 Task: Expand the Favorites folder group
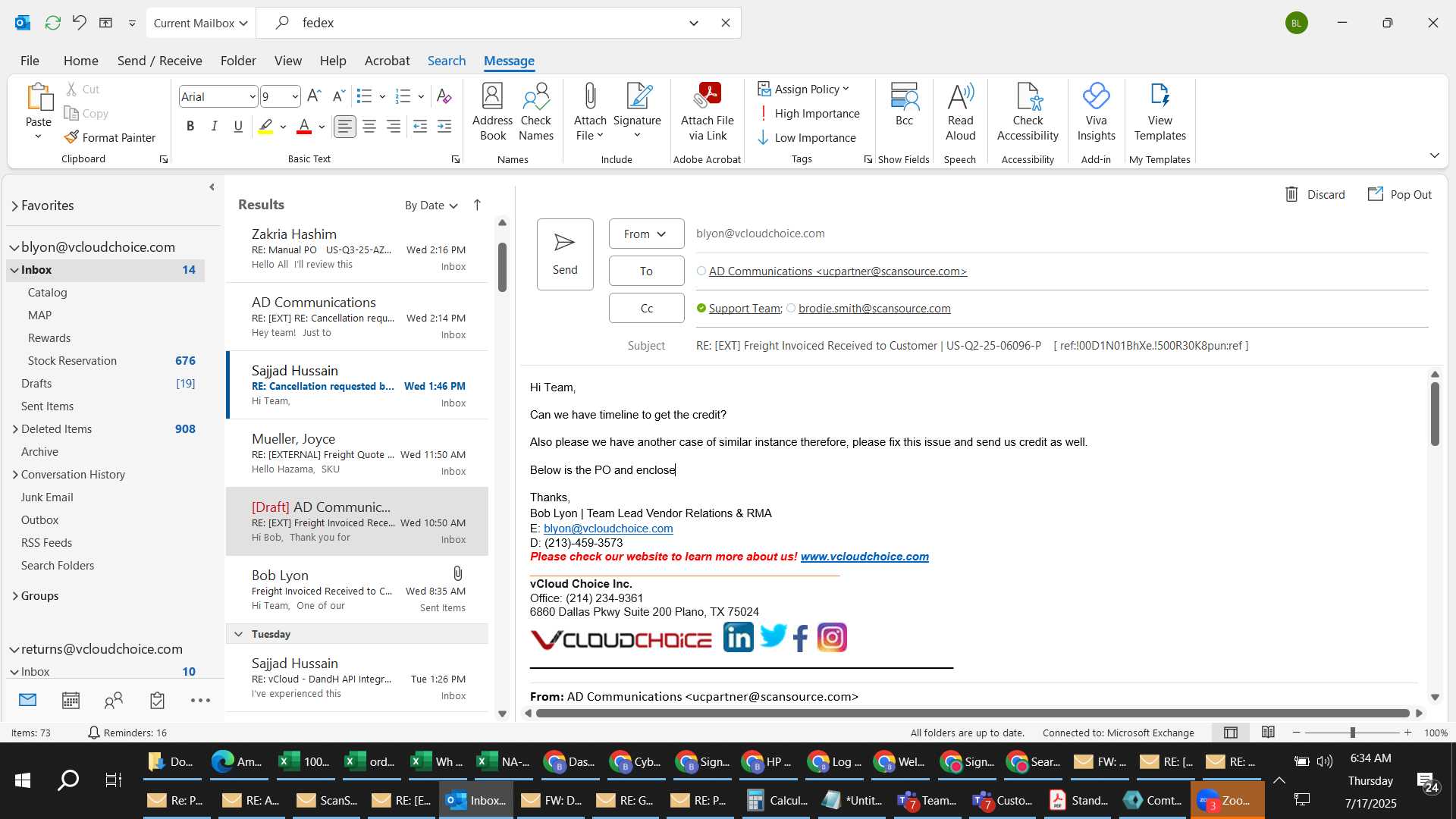point(14,206)
